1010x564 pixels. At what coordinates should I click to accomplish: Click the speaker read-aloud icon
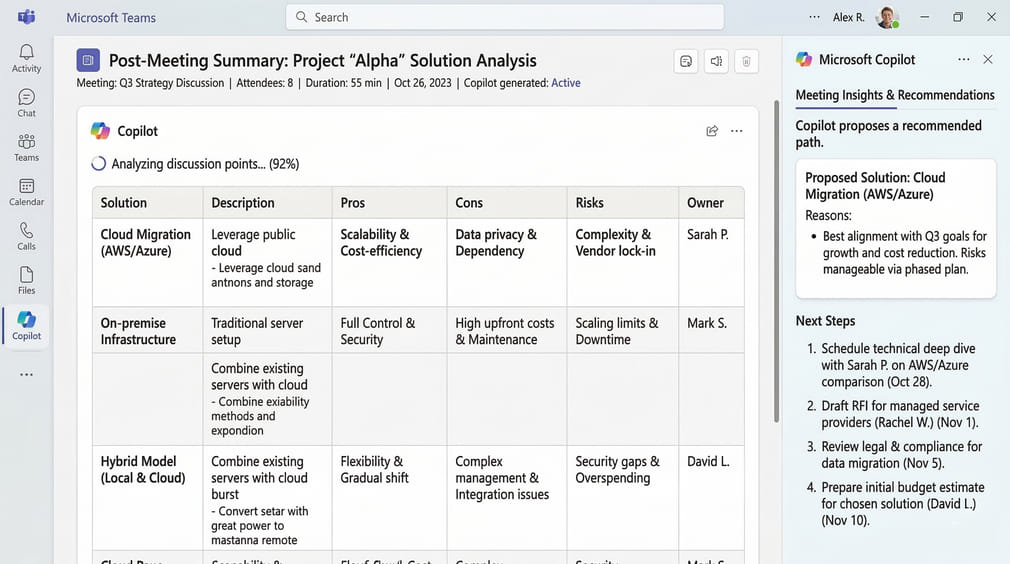tap(716, 62)
